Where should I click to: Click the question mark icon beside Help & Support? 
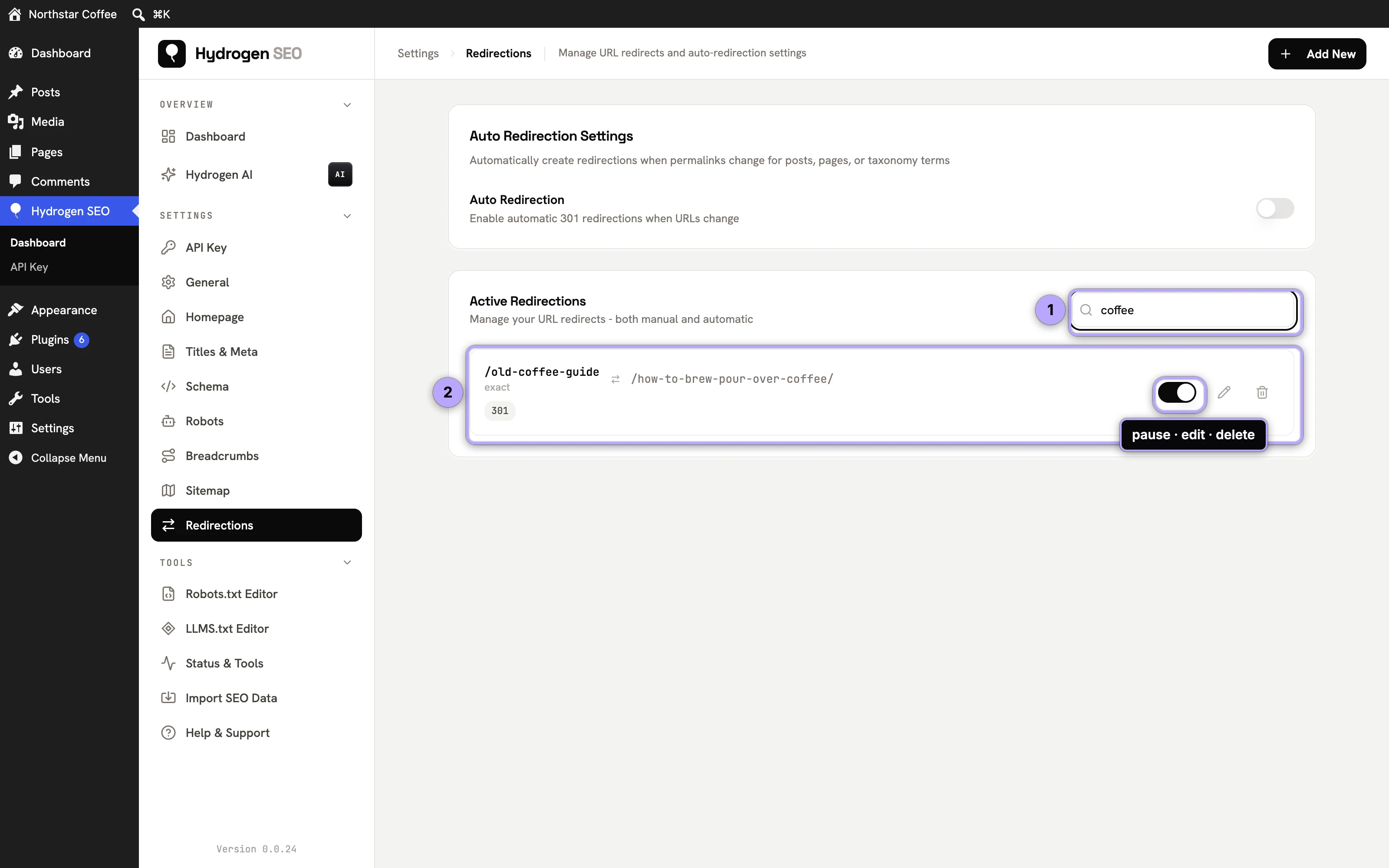point(168,733)
